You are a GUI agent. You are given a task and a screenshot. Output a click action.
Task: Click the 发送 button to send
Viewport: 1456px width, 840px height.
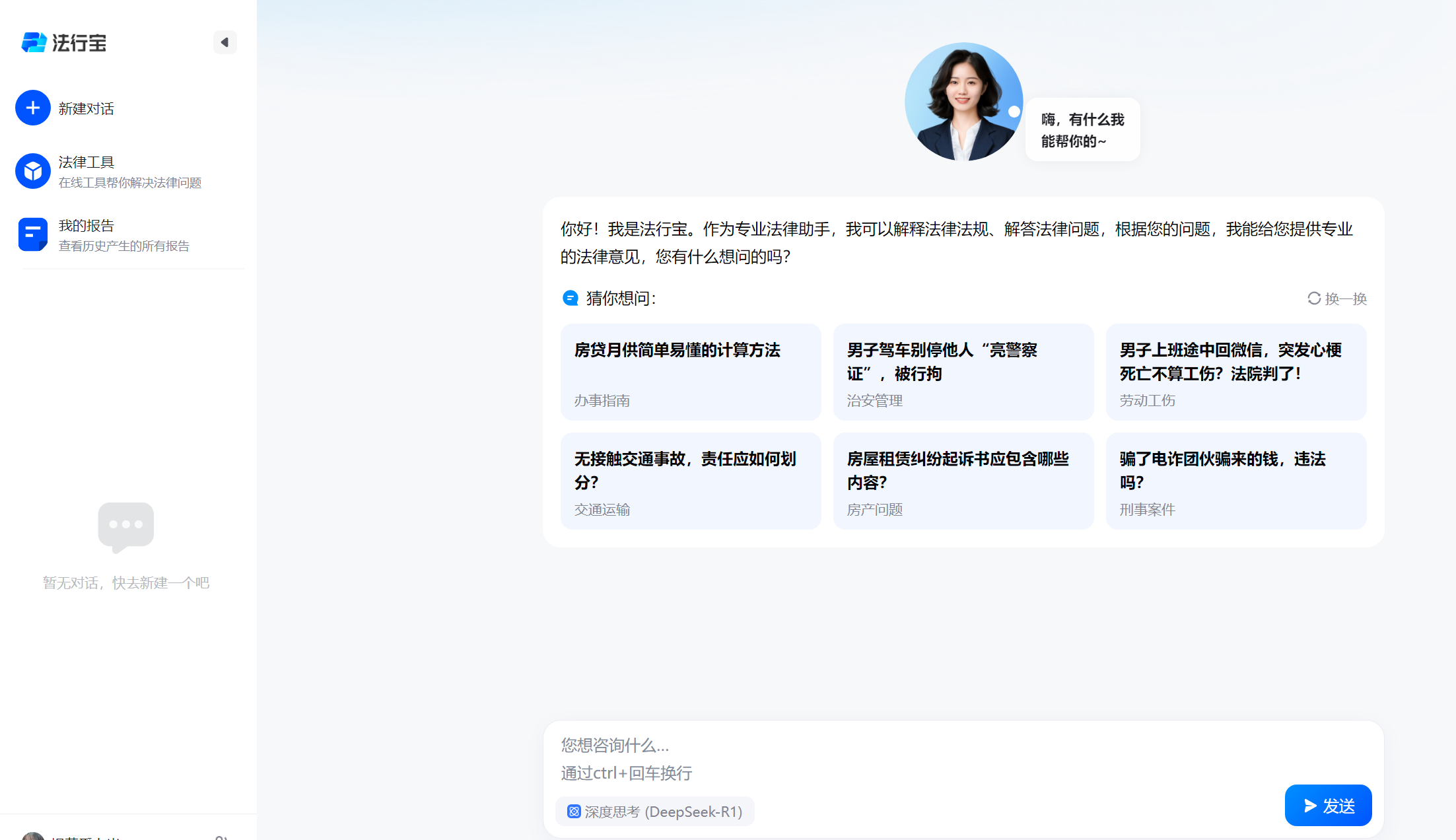tap(1329, 805)
